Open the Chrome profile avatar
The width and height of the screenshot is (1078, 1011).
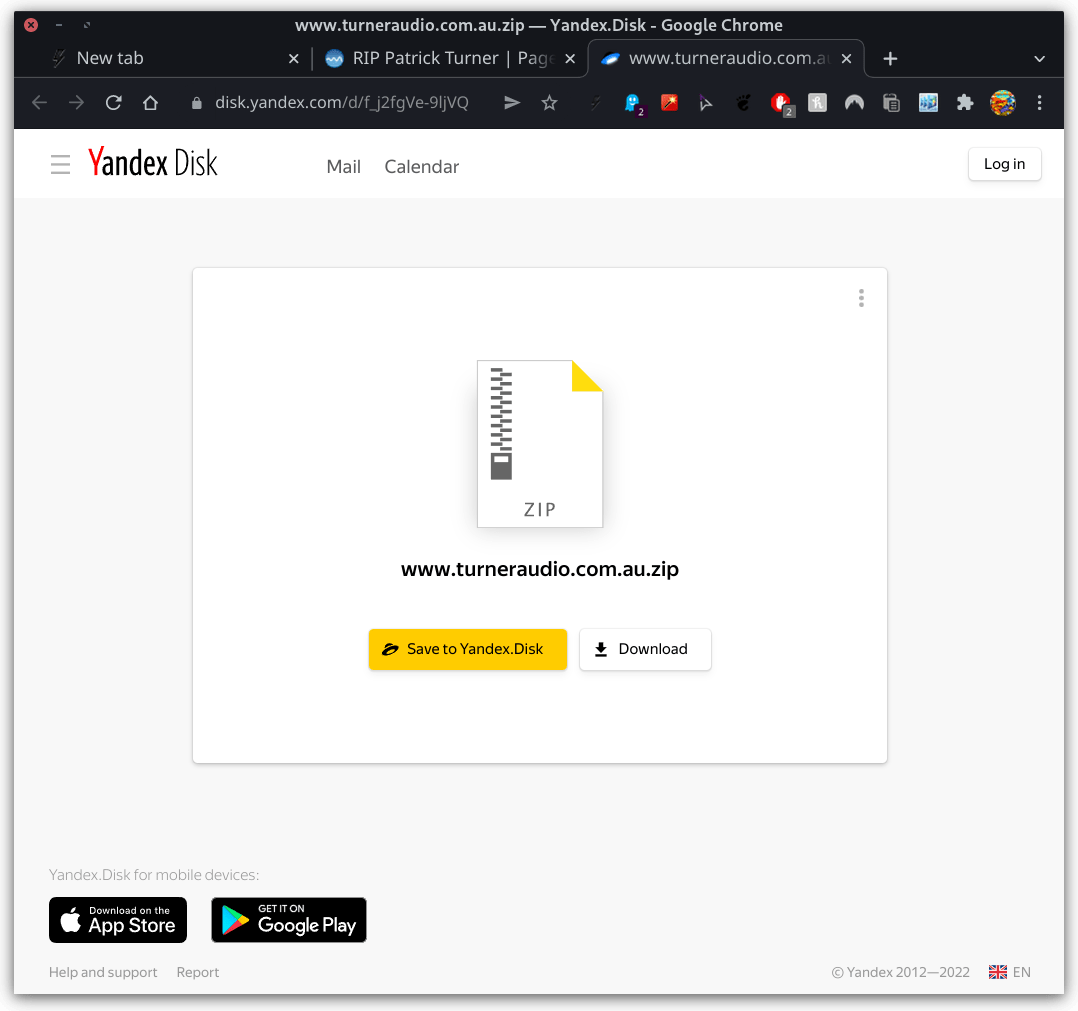point(1002,103)
